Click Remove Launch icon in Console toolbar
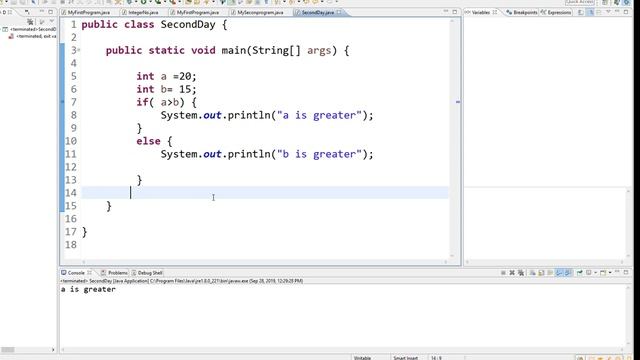640x360 pixels. (512, 273)
